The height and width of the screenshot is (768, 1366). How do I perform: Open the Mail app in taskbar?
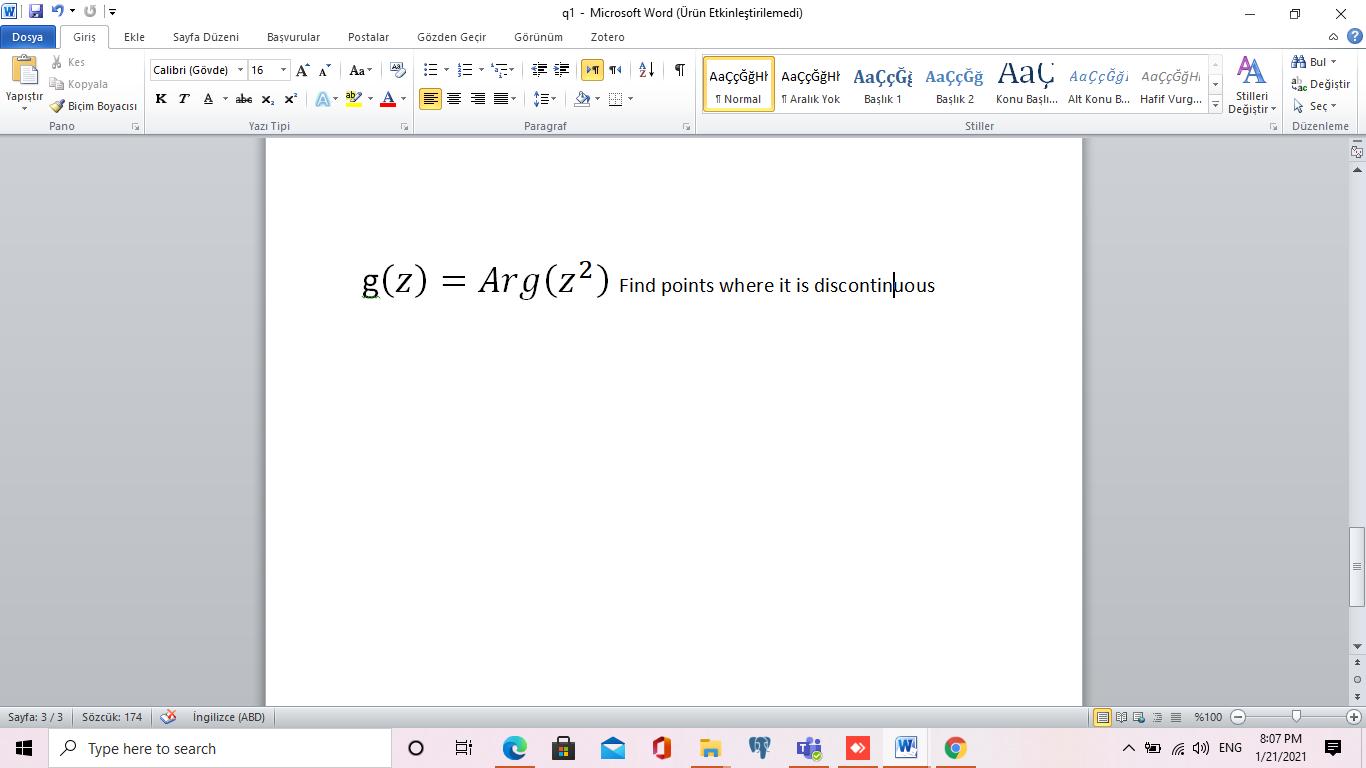tap(612, 748)
